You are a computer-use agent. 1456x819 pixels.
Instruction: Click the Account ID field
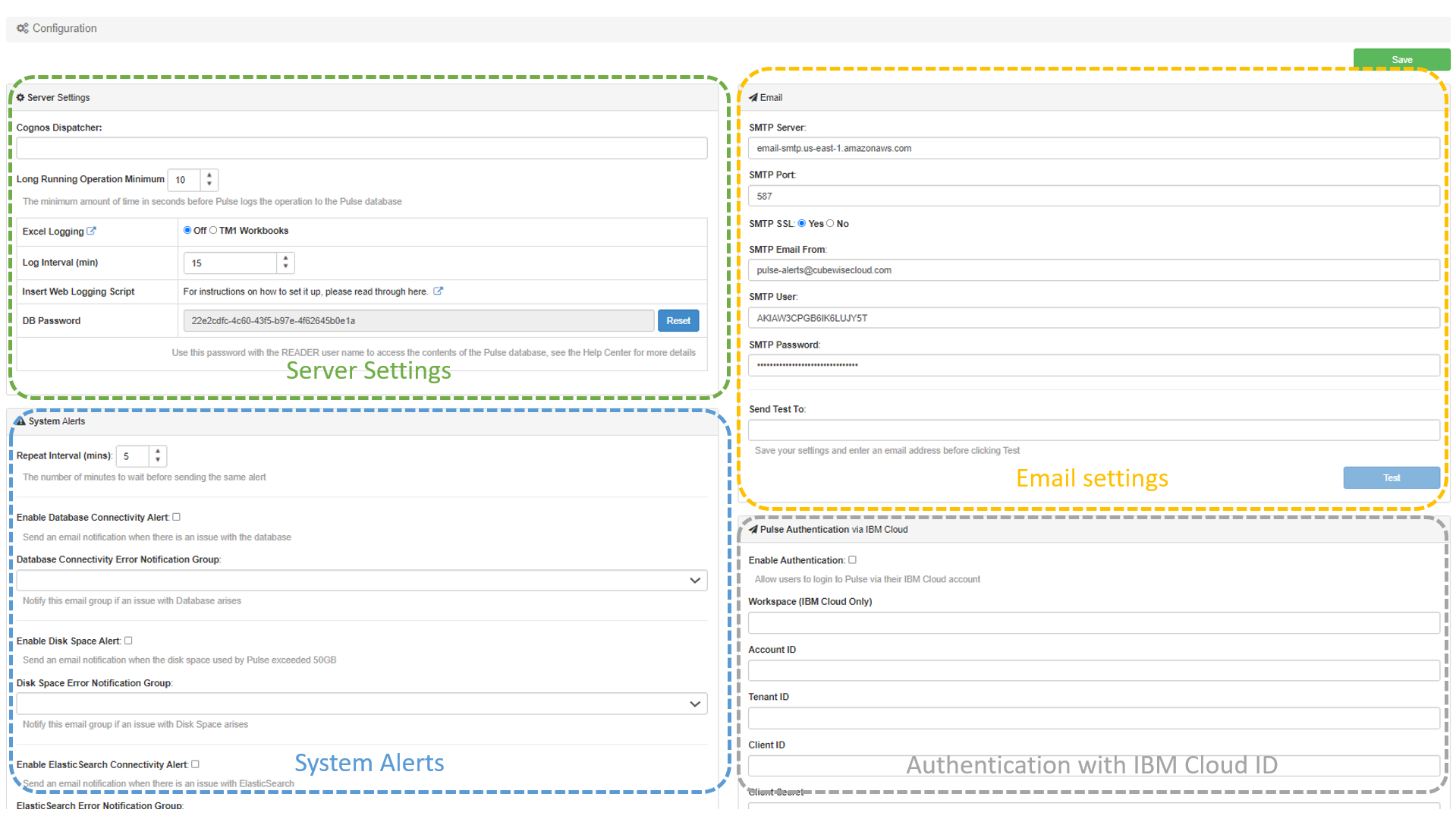pyautogui.click(x=1094, y=671)
